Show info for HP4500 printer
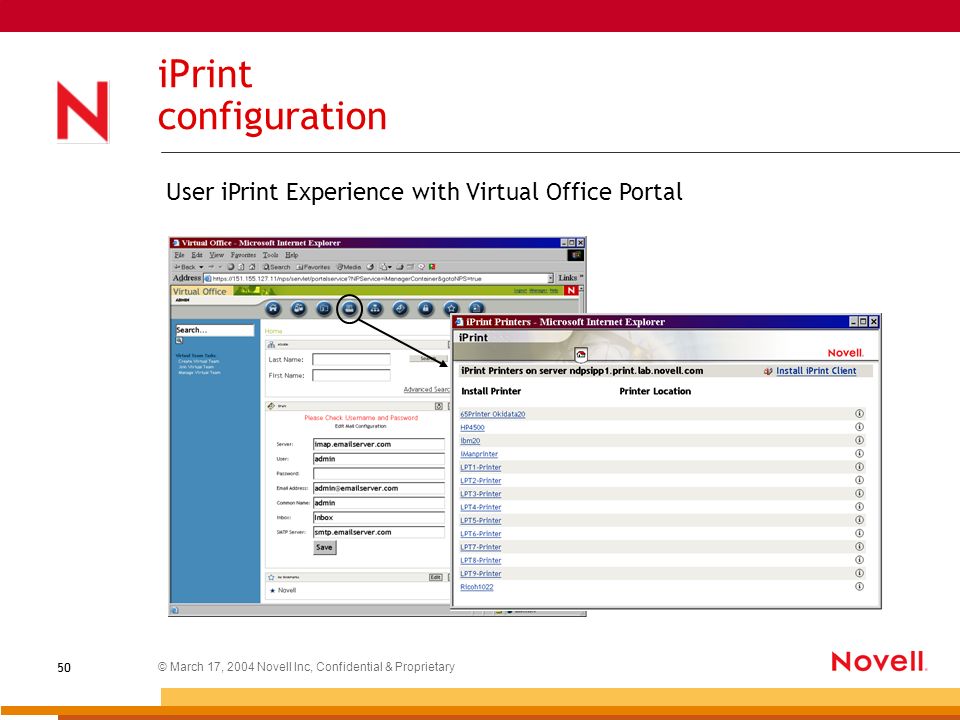 (x=859, y=427)
